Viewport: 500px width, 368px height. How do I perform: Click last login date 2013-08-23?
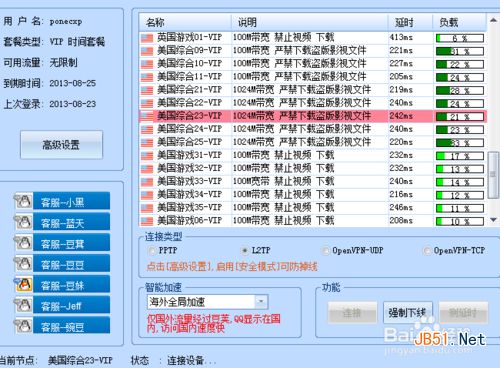click(x=73, y=104)
